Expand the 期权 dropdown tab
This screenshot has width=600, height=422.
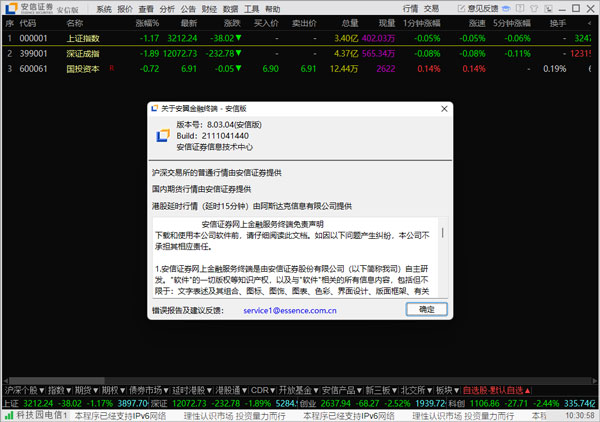pyautogui.click(x=113, y=390)
